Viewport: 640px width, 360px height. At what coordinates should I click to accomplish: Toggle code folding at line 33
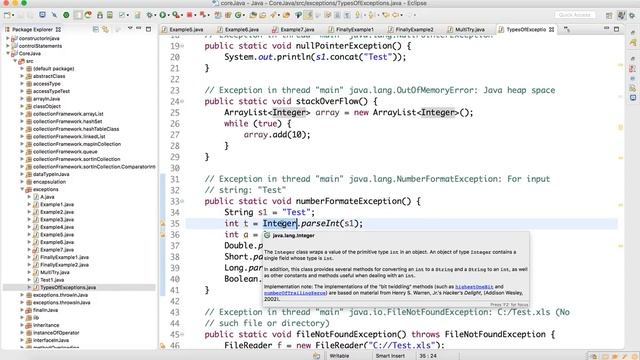(182, 201)
